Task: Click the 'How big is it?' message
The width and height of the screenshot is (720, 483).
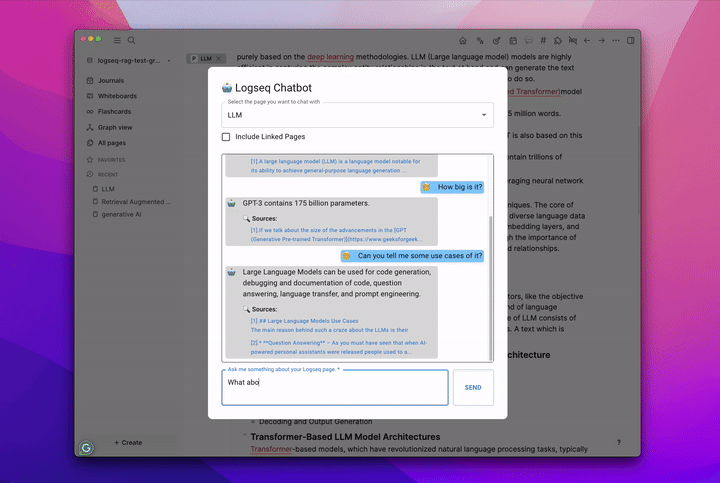Action: pos(452,187)
